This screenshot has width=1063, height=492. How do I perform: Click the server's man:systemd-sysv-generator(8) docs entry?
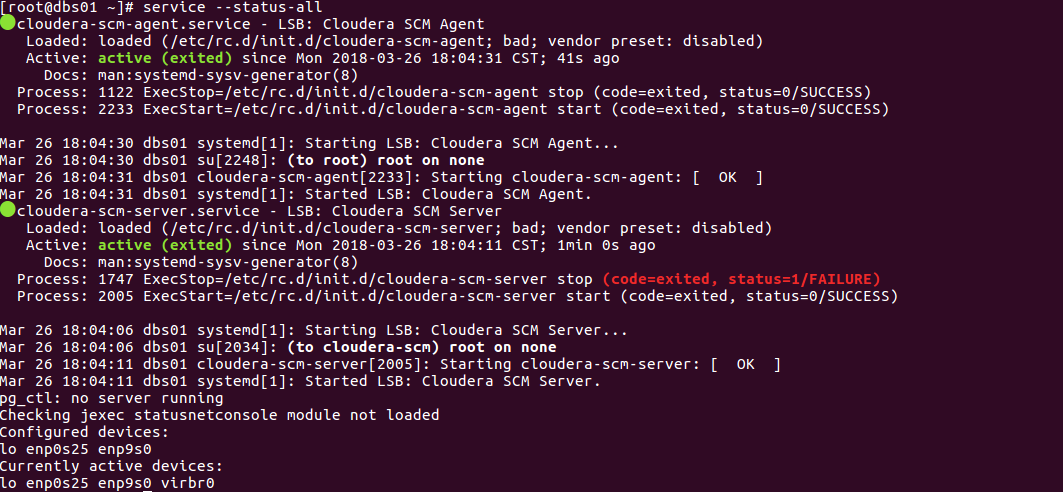228,262
